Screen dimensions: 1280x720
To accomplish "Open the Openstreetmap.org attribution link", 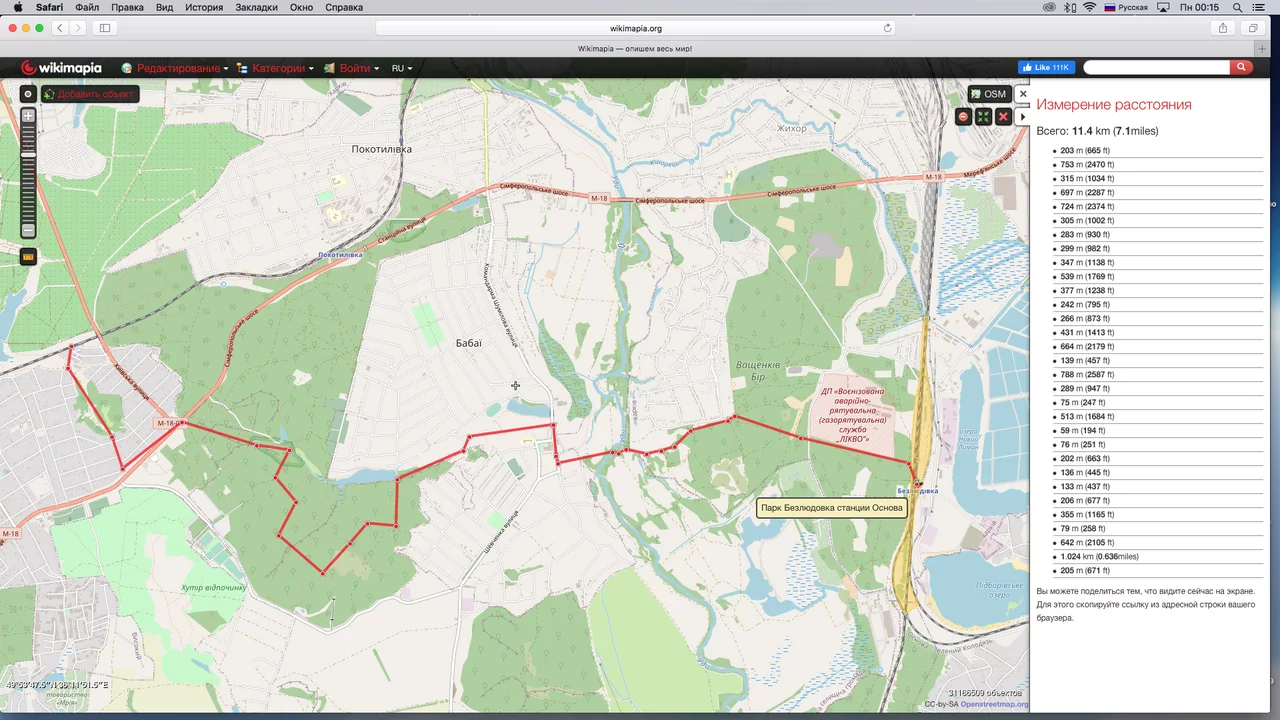I will pyautogui.click(x=994, y=704).
